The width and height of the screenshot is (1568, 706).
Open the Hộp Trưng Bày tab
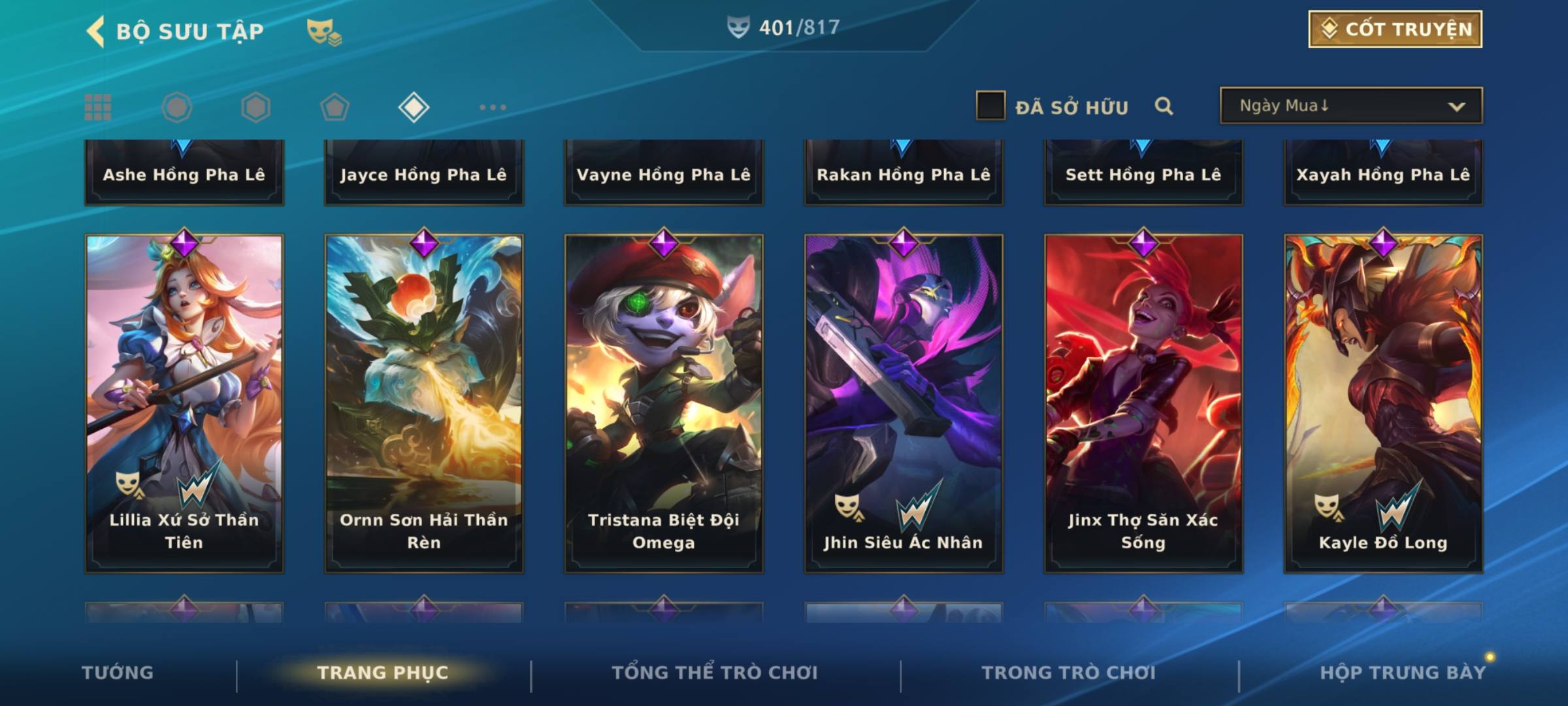tap(1402, 673)
